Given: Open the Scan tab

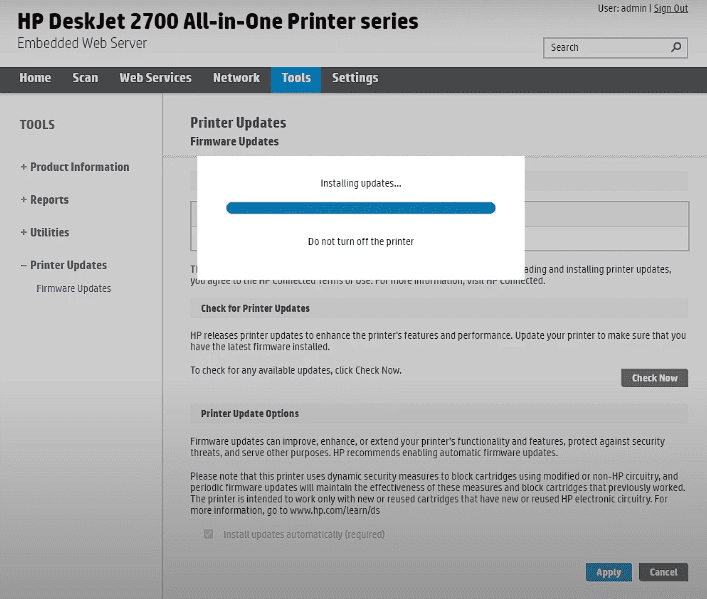Looking at the screenshot, I should pyautogui.click(x=85, y=78).
